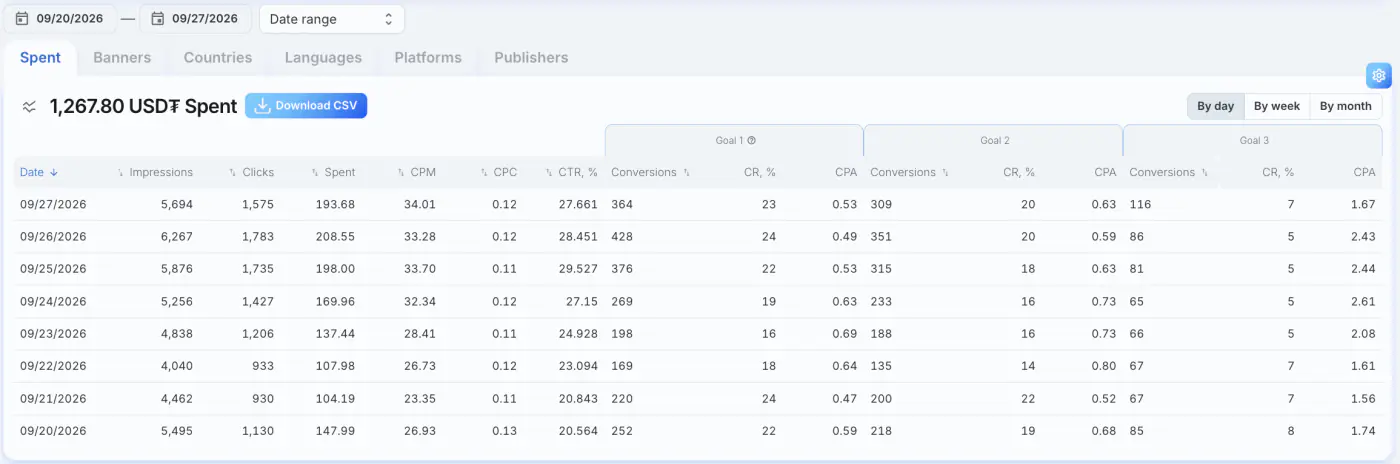Open the Spent tab
This screenshot has width=1400, height=464.
(41, 58)
